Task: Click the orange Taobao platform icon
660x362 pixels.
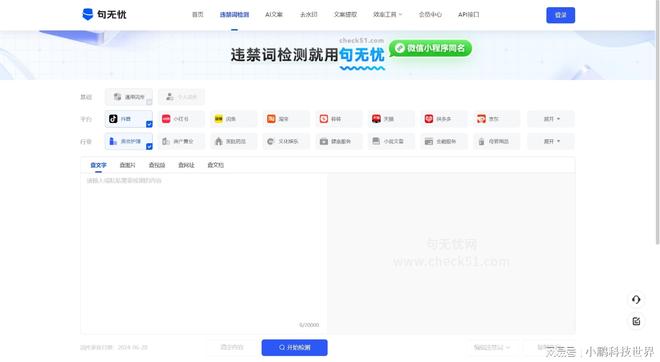Action: coord(271,119)
